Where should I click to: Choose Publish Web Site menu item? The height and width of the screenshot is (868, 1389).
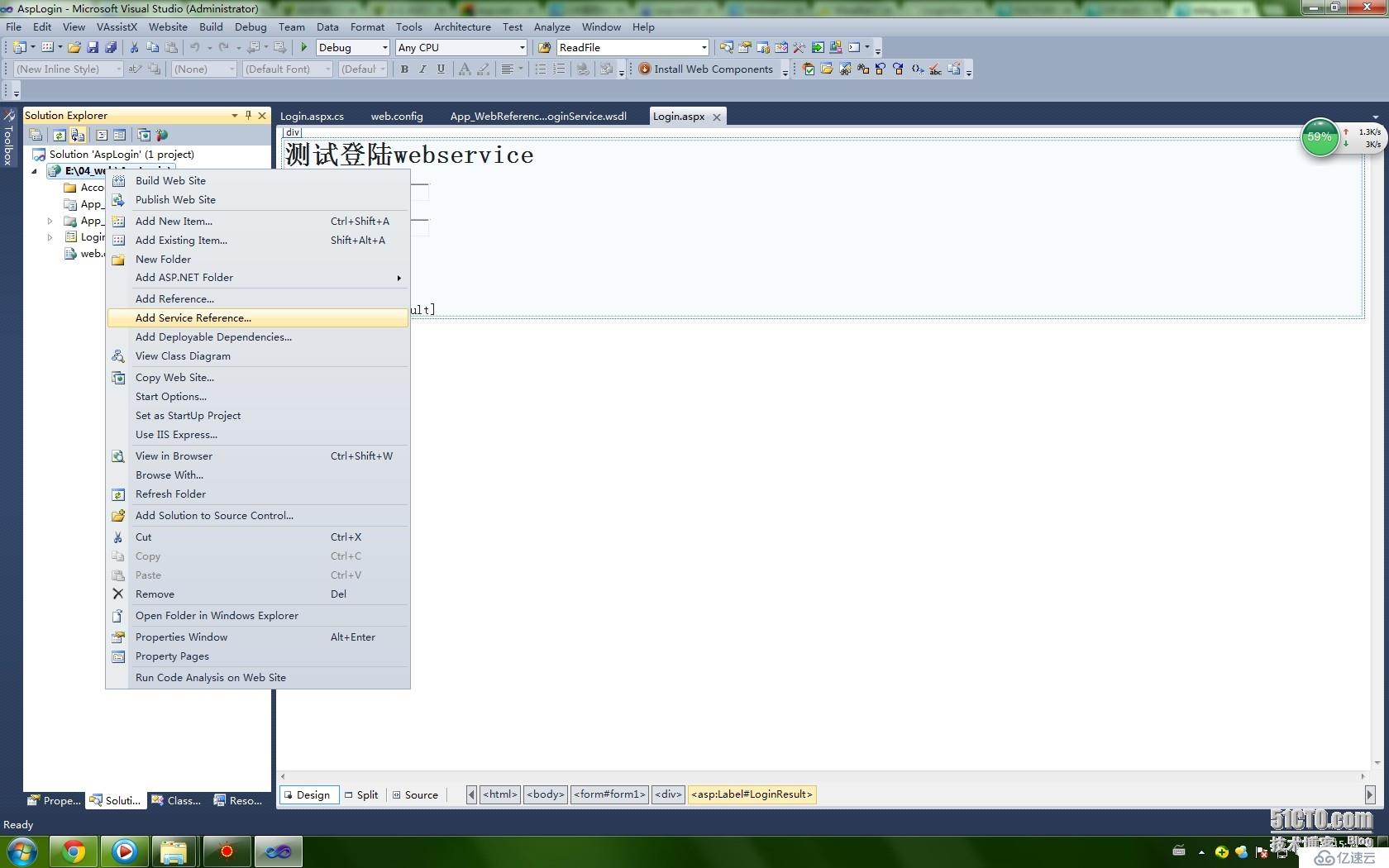click(258, 199)
